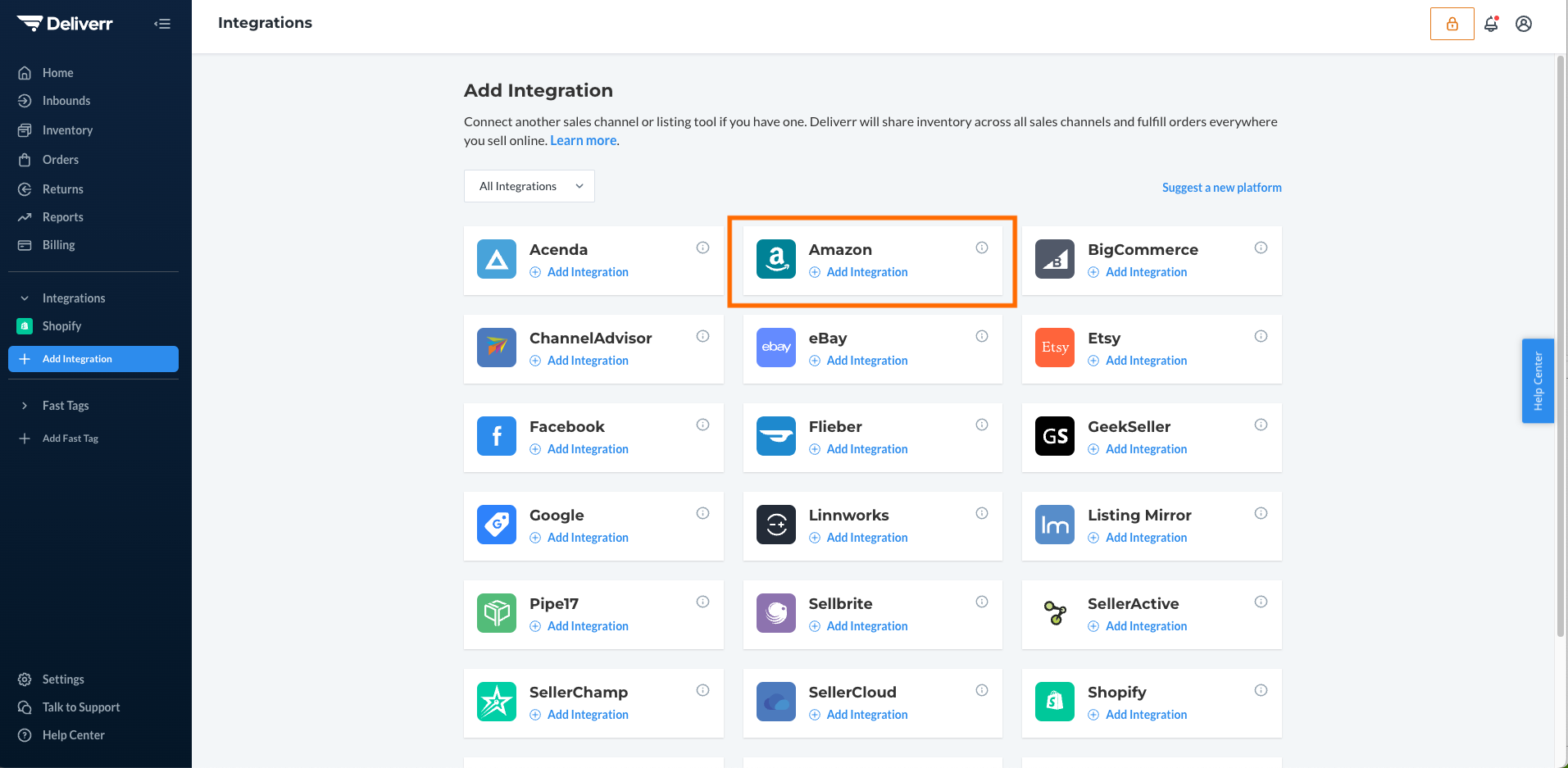The height and width of the screenshot is (768, 1568).
Task: Open Orders in sidebar
Action: [61, 160]
